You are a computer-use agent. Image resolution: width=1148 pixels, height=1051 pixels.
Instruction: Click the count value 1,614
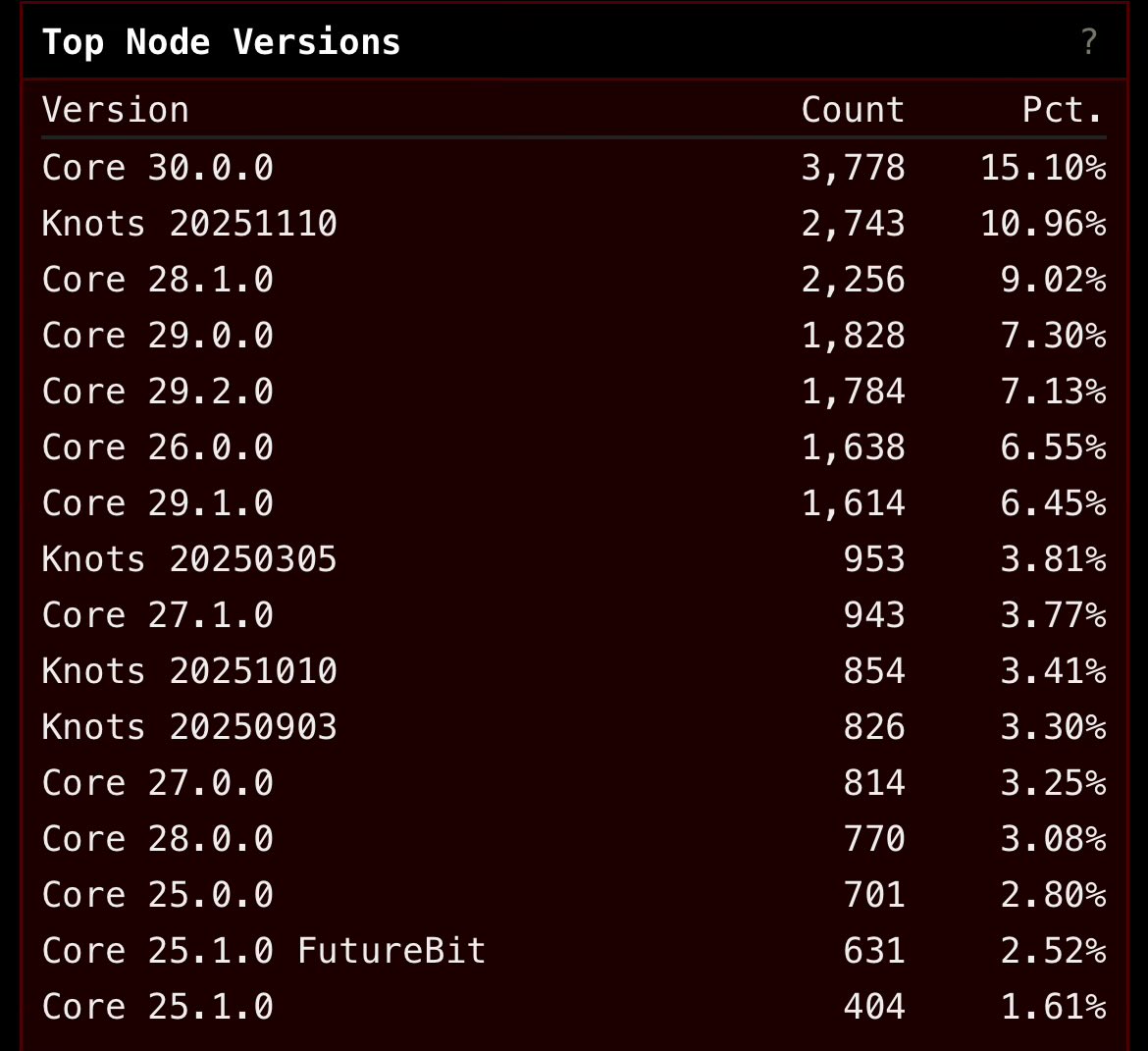853,503
